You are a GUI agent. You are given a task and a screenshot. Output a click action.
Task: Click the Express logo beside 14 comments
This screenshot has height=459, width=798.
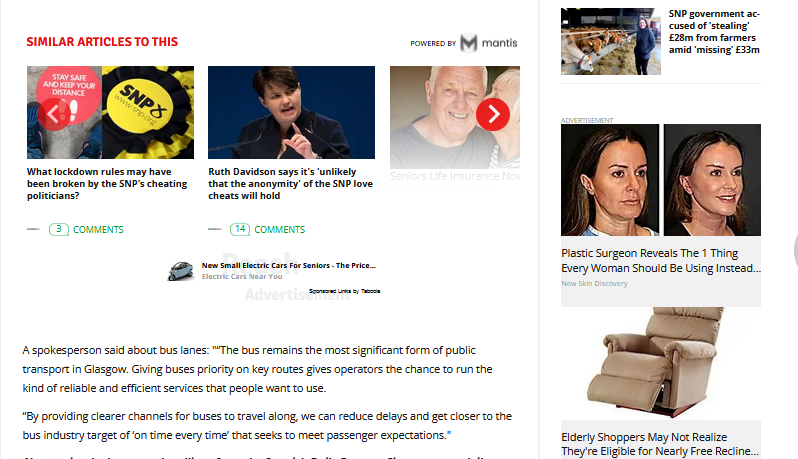215,229
